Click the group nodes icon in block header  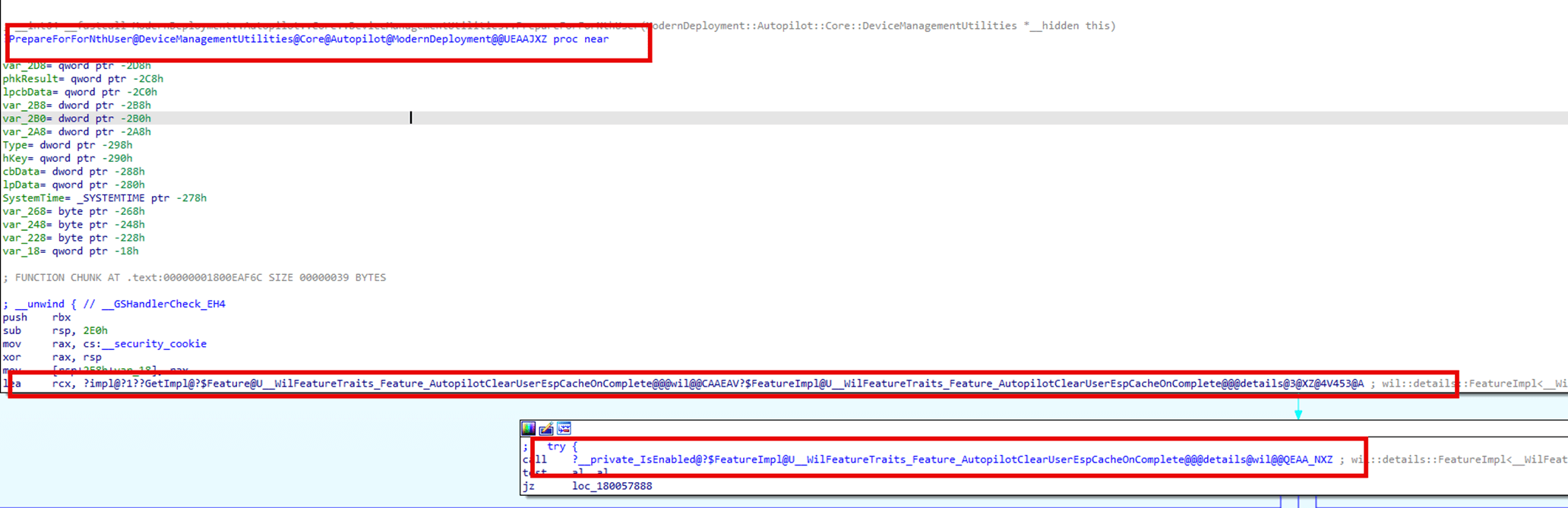(x=564, y=429)
